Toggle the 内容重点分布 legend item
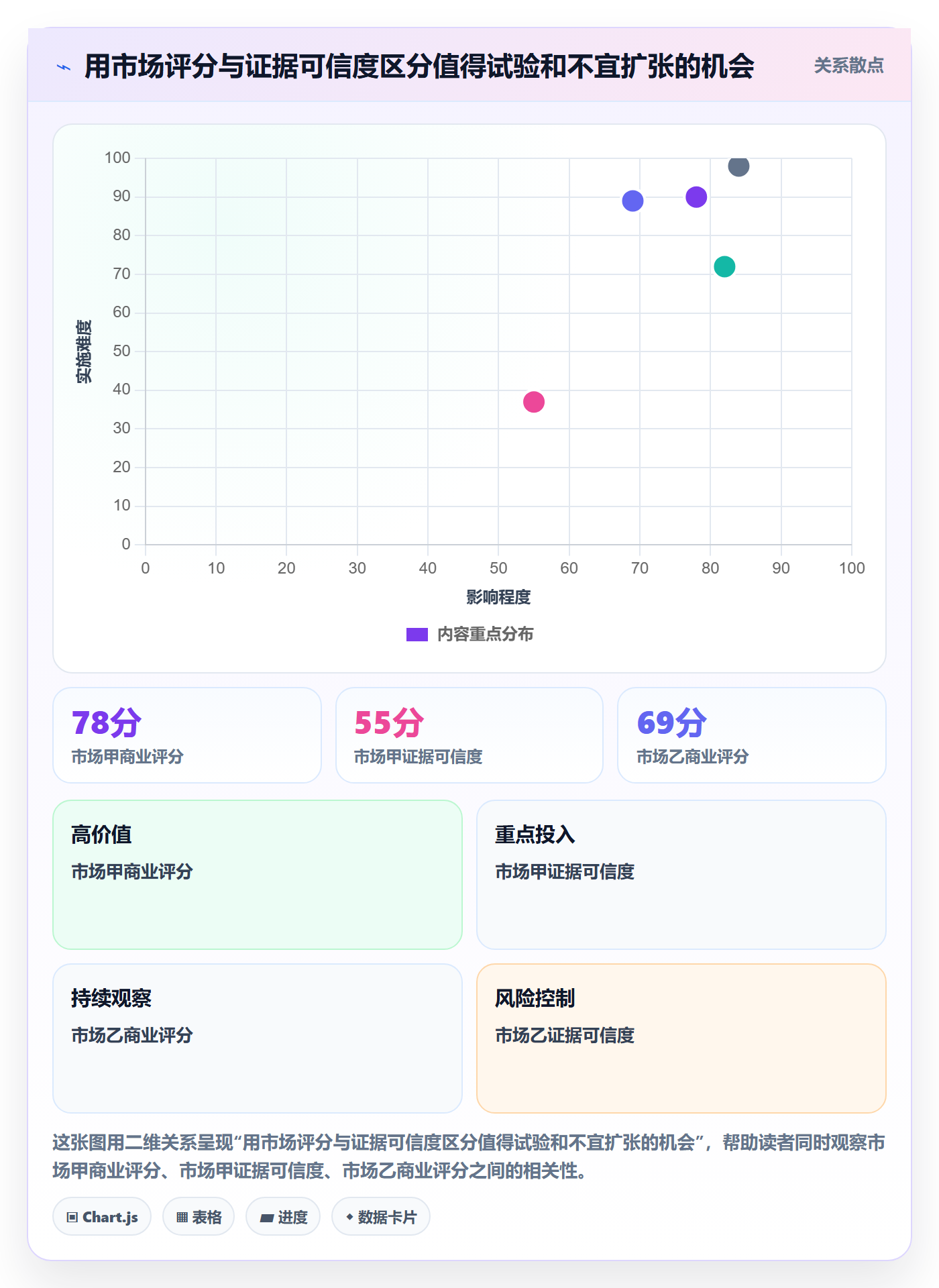Viewport: 939px width, 1288px height. coord(469,634)
